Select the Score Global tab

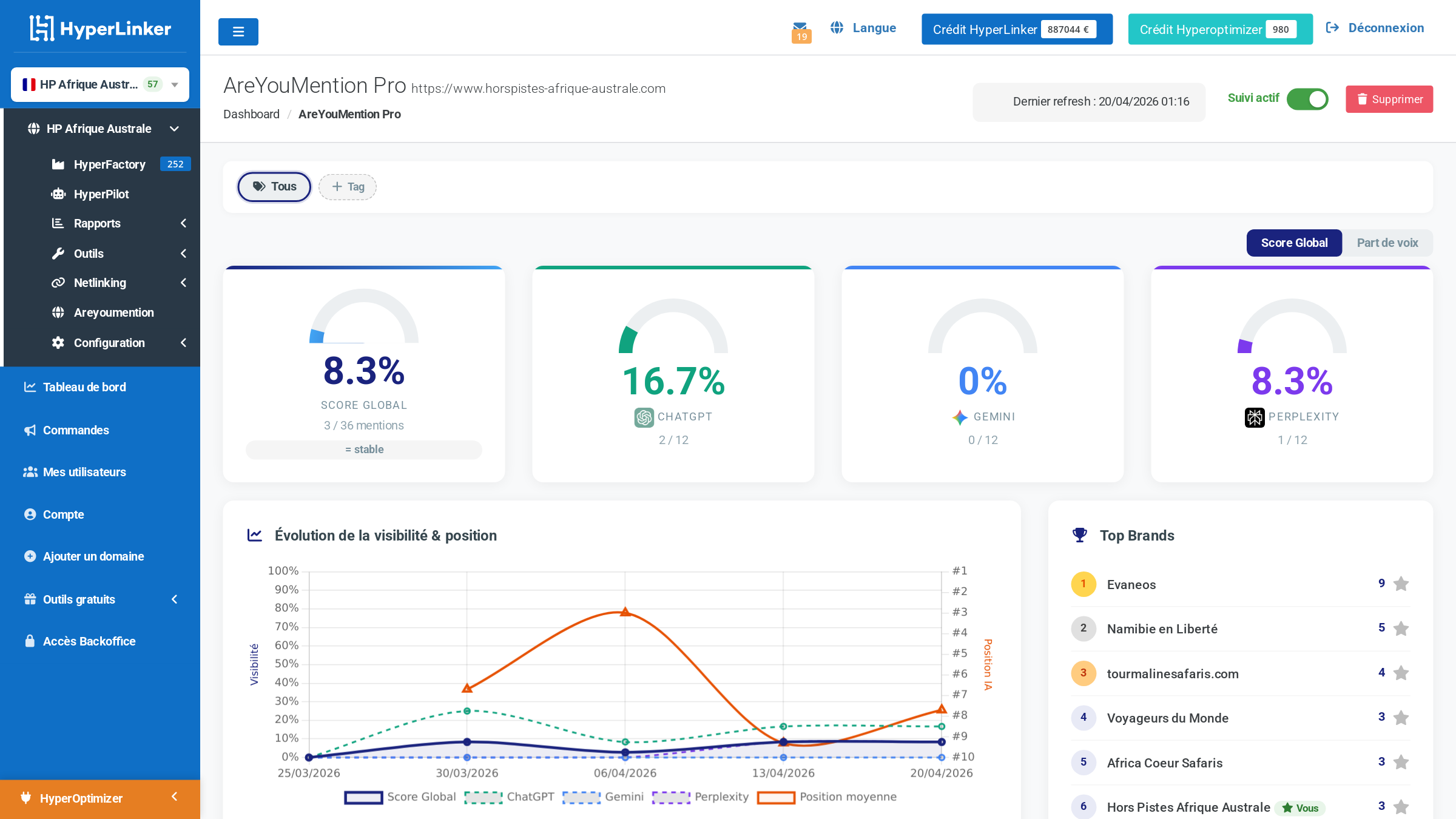tap(1294, 243)
